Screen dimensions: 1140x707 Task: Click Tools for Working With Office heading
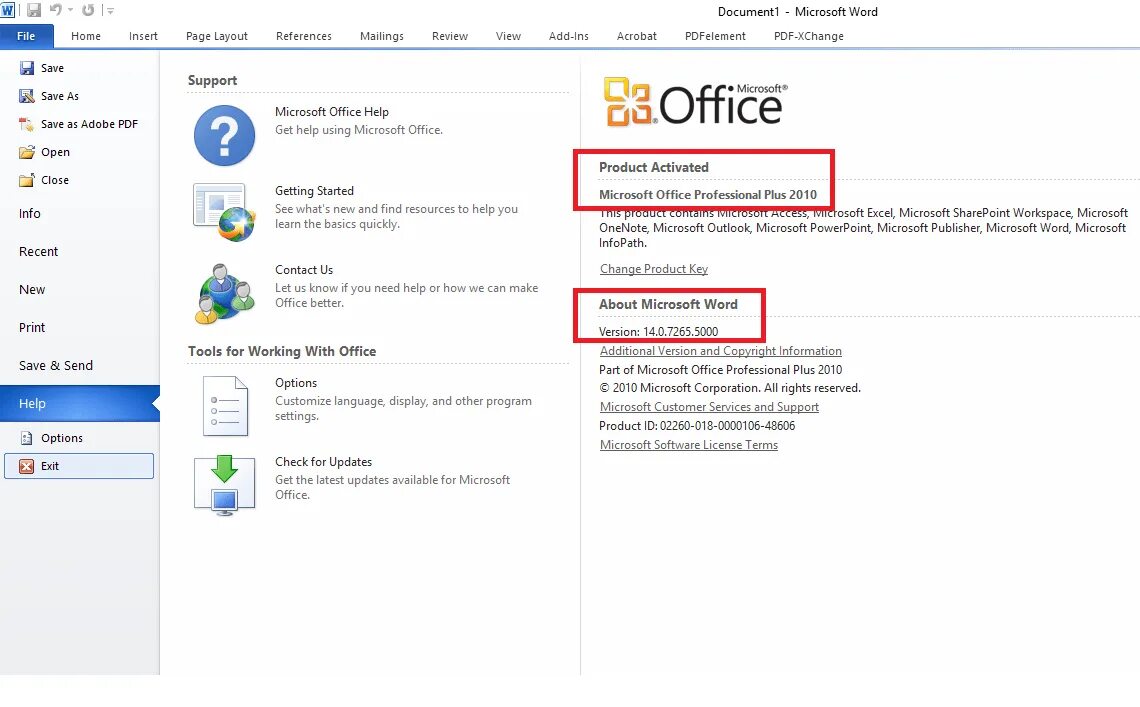(x=282, y=352)
